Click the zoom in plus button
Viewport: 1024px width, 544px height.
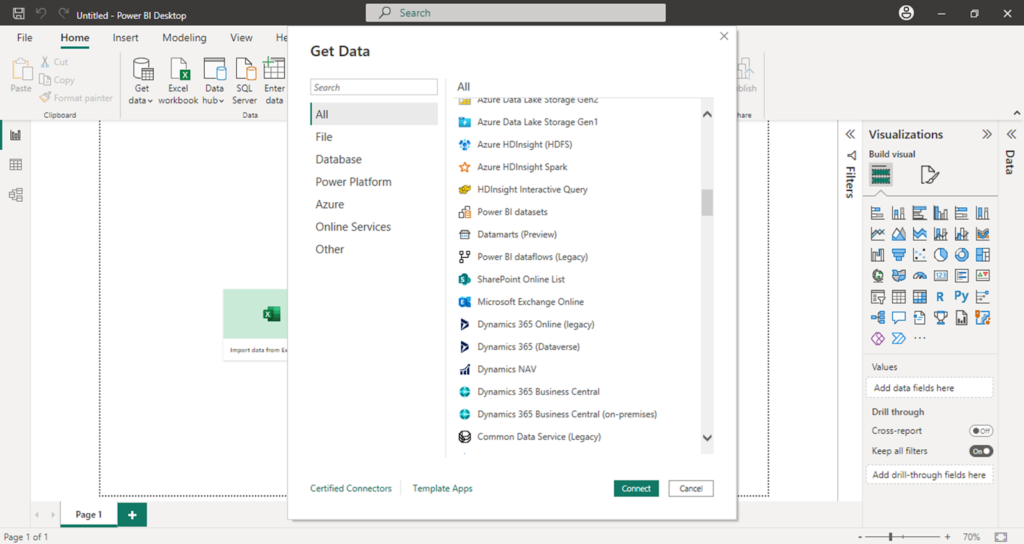[x=948, y=537]
